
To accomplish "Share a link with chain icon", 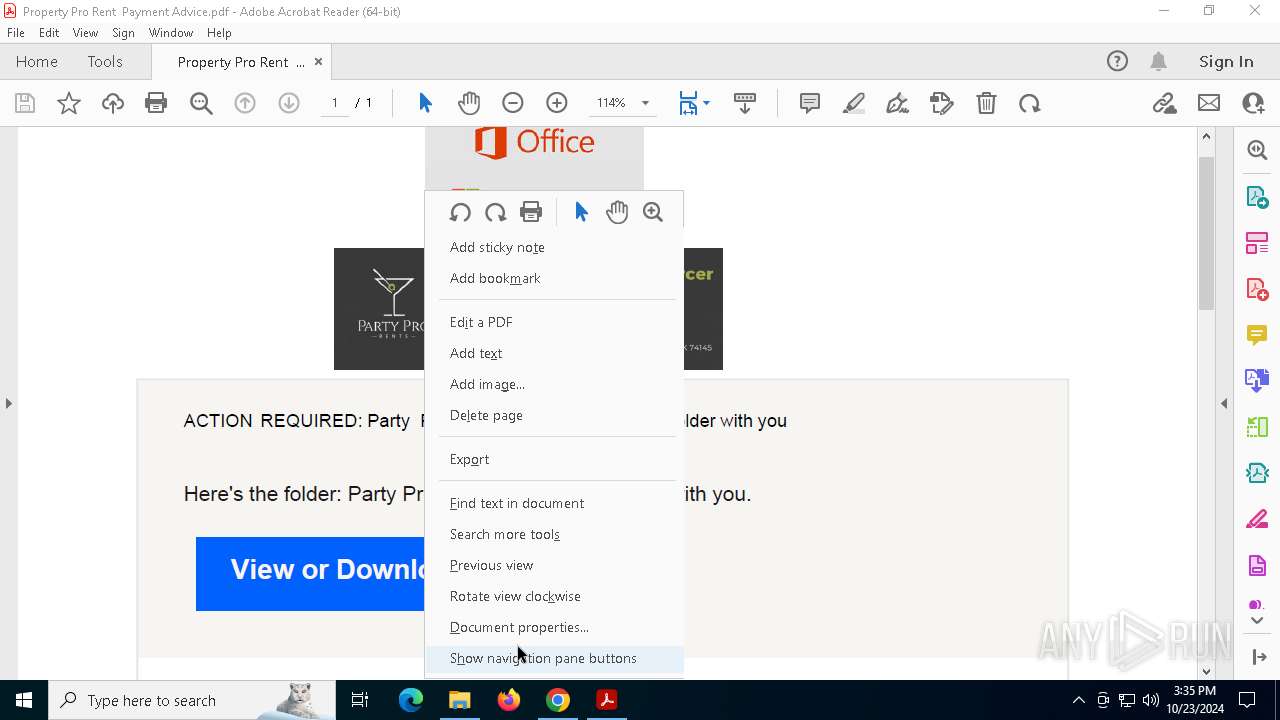I will [1164, 103].
